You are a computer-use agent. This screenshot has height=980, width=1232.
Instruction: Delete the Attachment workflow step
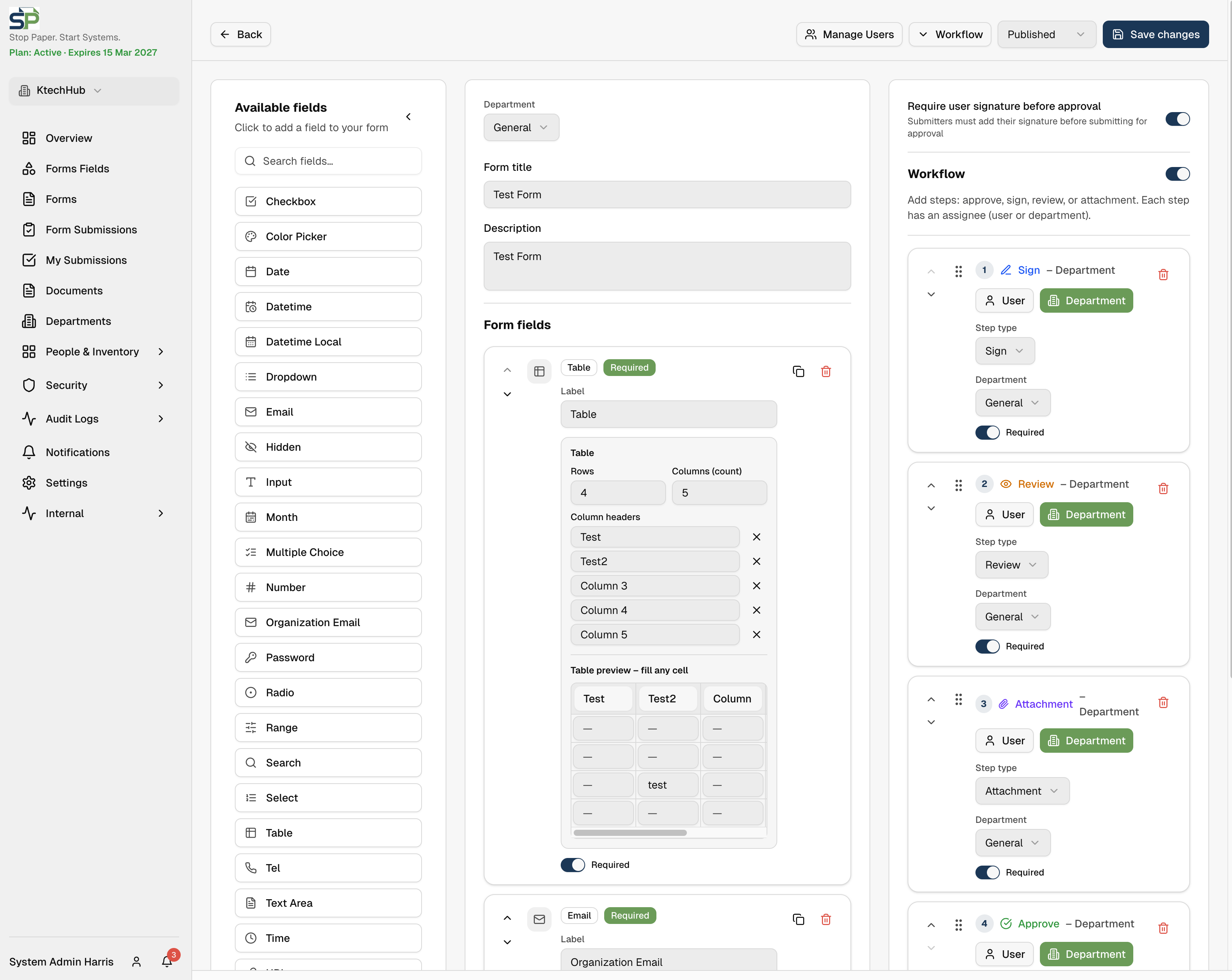click(1163, 703)
